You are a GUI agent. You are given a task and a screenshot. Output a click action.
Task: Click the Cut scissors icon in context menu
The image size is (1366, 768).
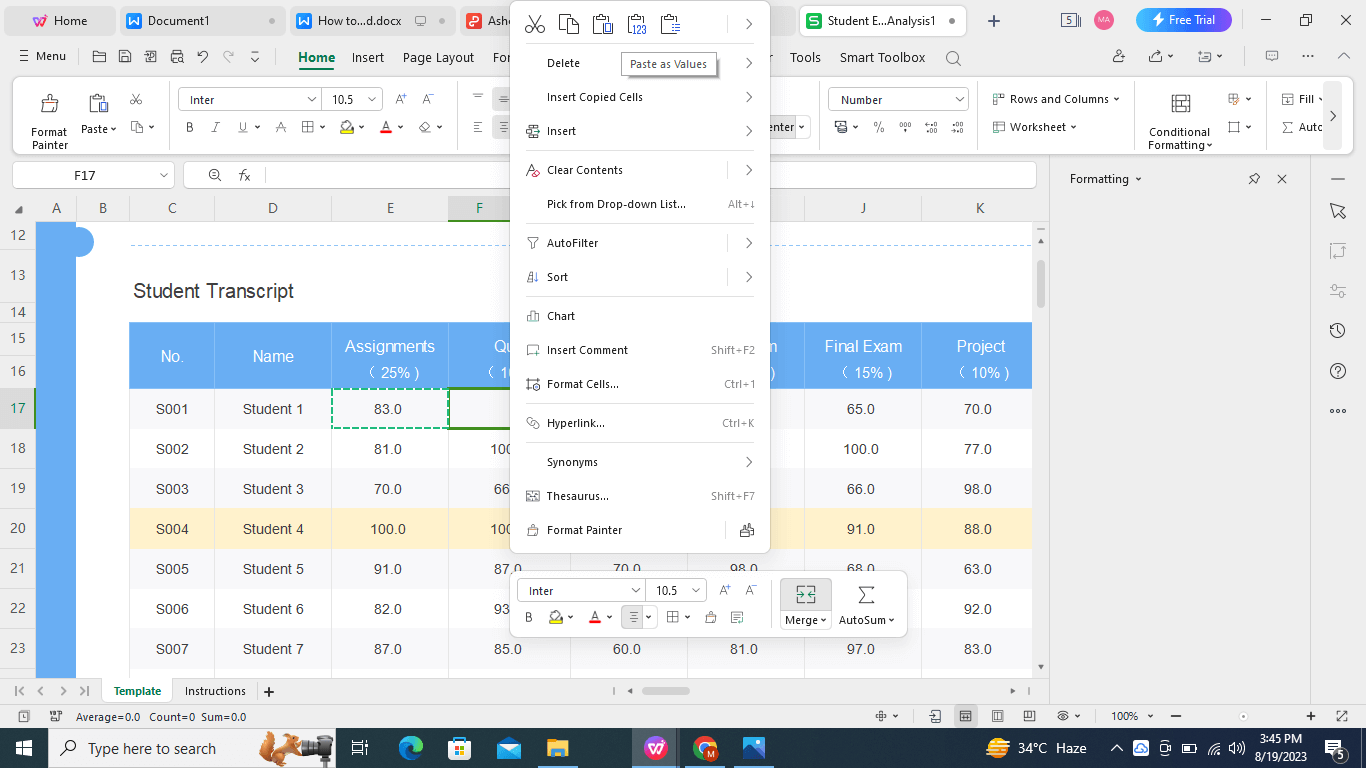(x=535, y=24)
